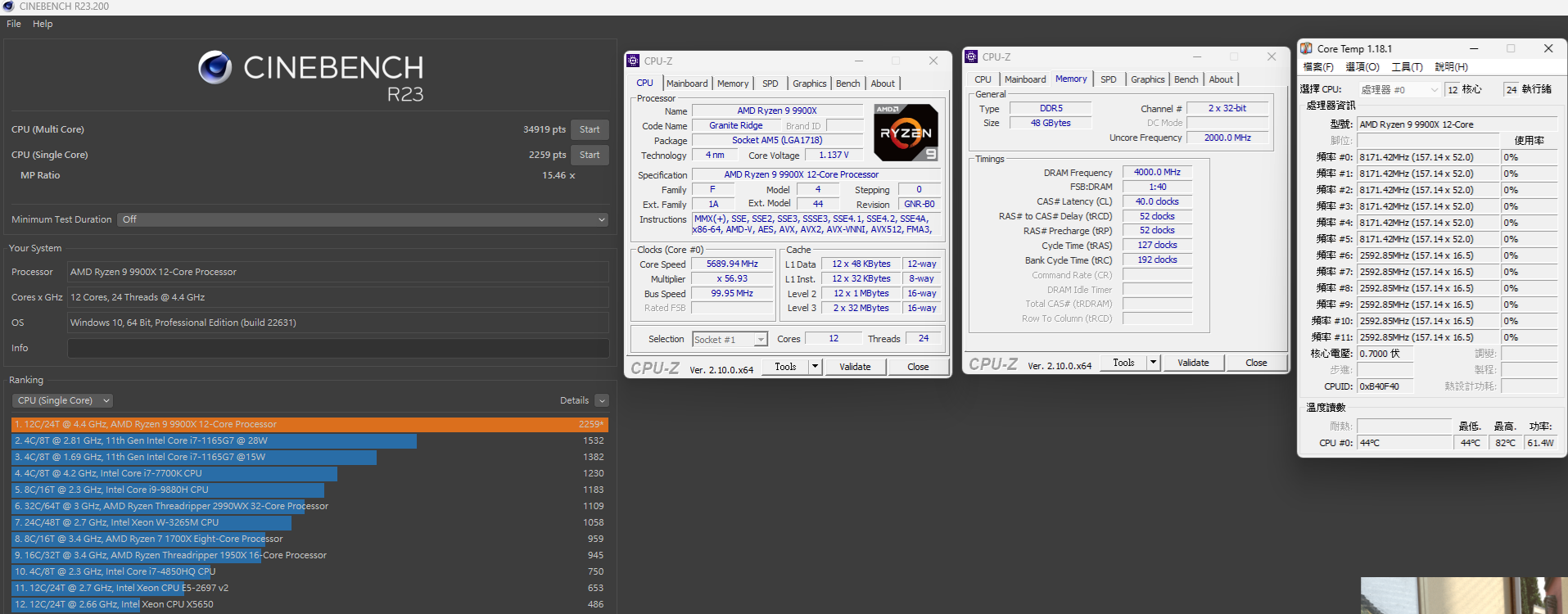
Task: Select ranking row for Xeon CPU X5650
Action: 310,604
